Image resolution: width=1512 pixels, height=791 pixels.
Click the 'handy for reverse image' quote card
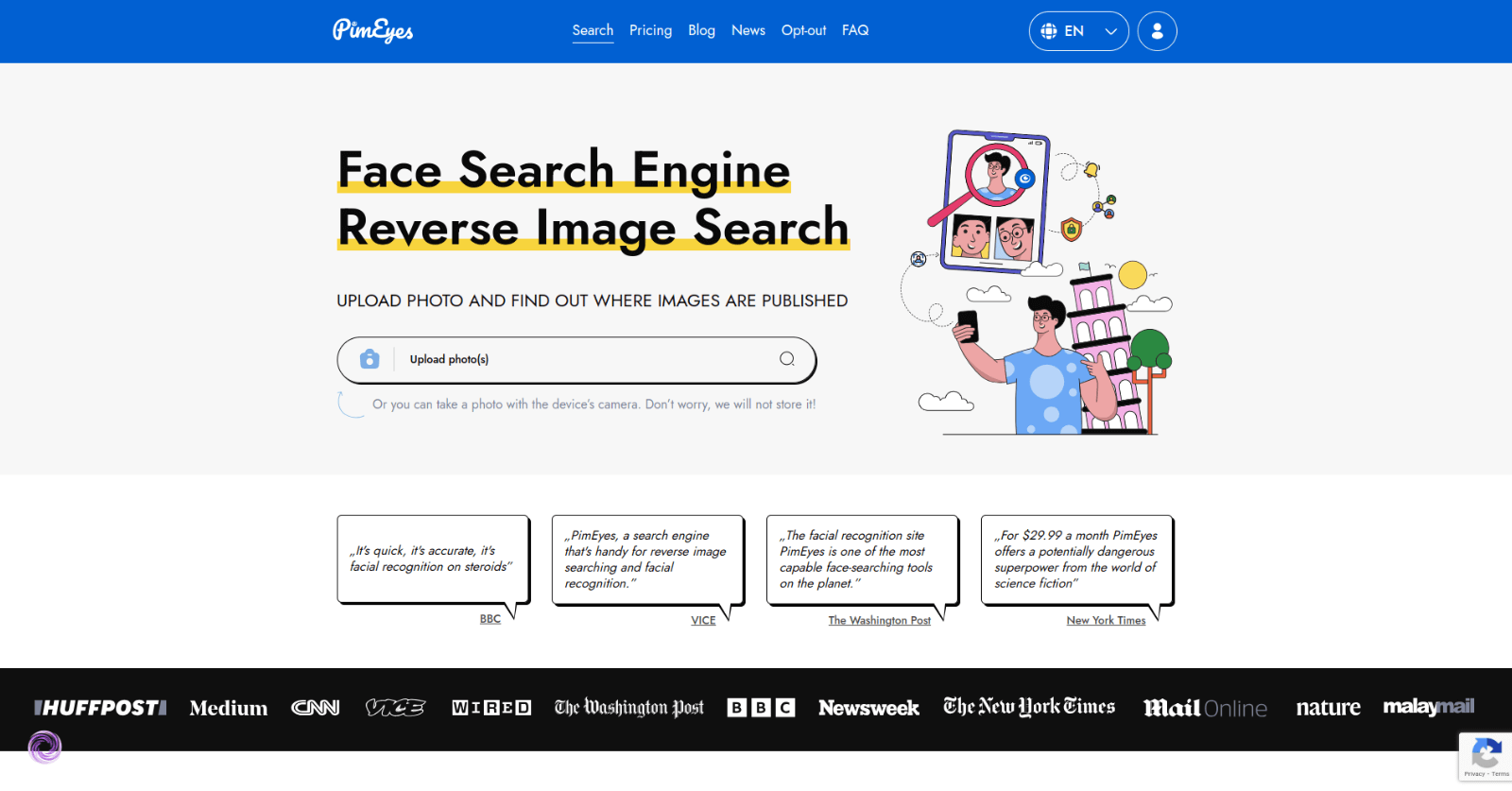(647, 559)
